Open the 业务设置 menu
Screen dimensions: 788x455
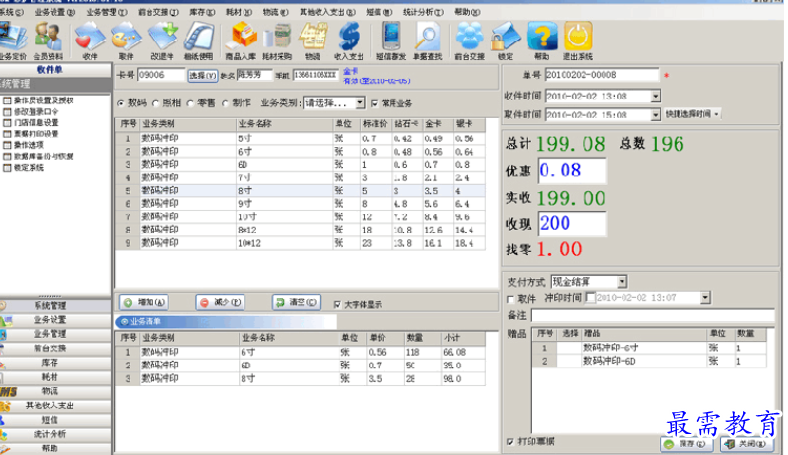click(x=54, y=12)
